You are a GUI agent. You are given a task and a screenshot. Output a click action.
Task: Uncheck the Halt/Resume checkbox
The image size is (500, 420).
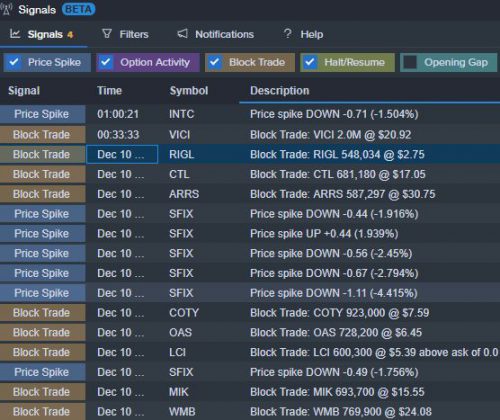[310, 62]
